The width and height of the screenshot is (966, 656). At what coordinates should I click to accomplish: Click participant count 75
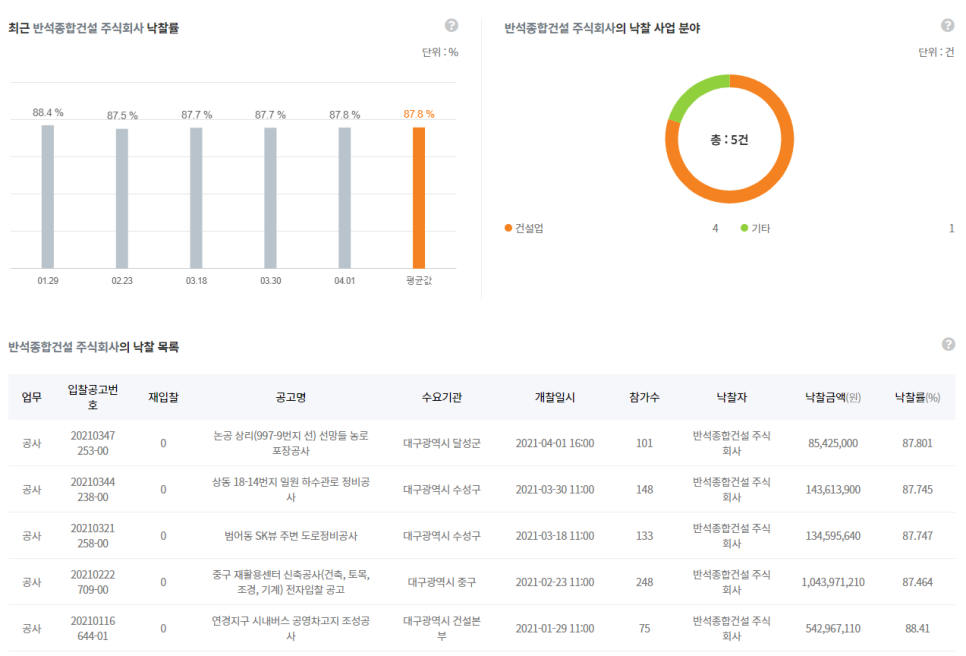pyautogui.click(x=644, y=628)
